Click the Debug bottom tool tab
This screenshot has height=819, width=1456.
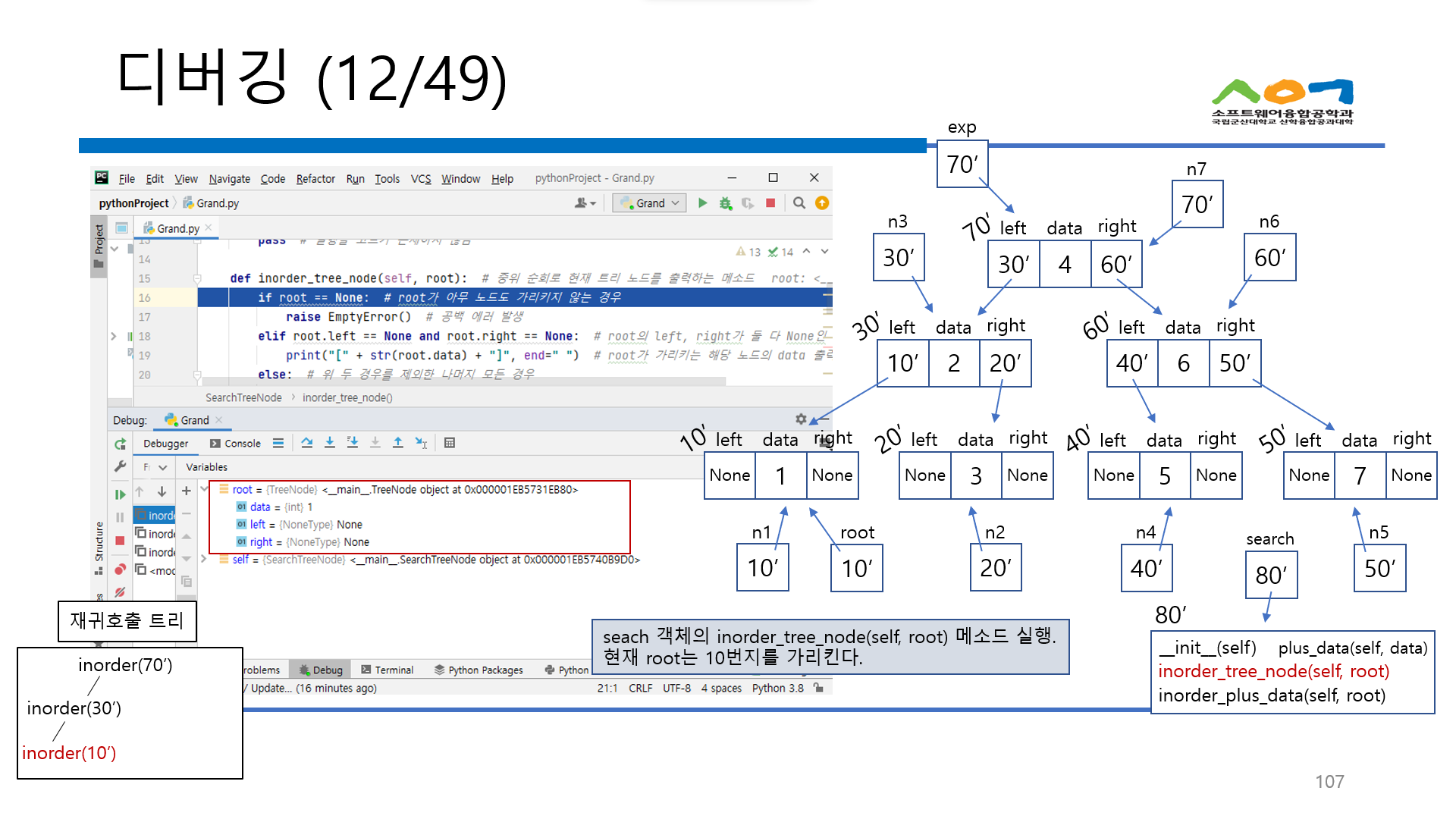321,670
